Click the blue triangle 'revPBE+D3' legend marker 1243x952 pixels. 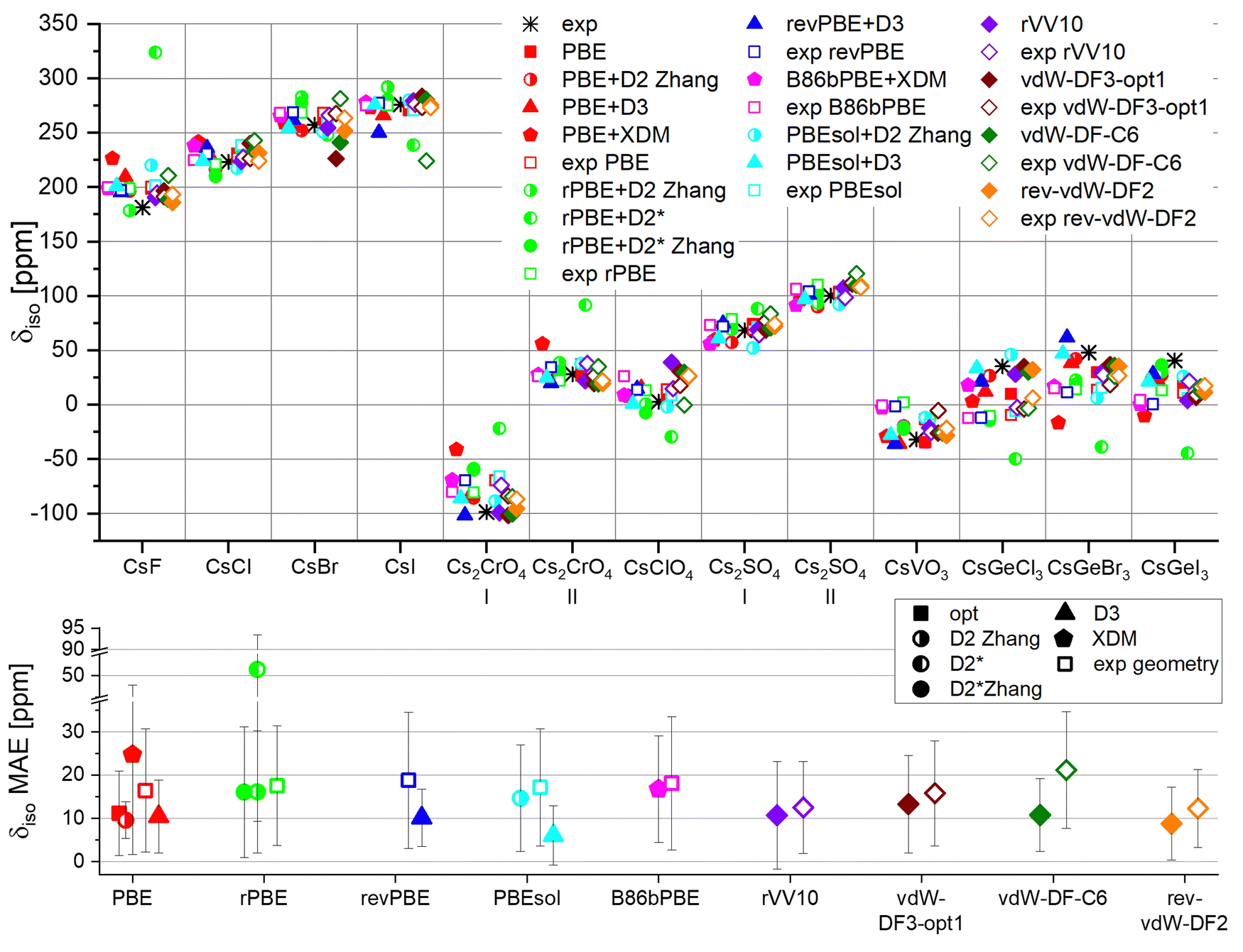[x=755, y=23]
